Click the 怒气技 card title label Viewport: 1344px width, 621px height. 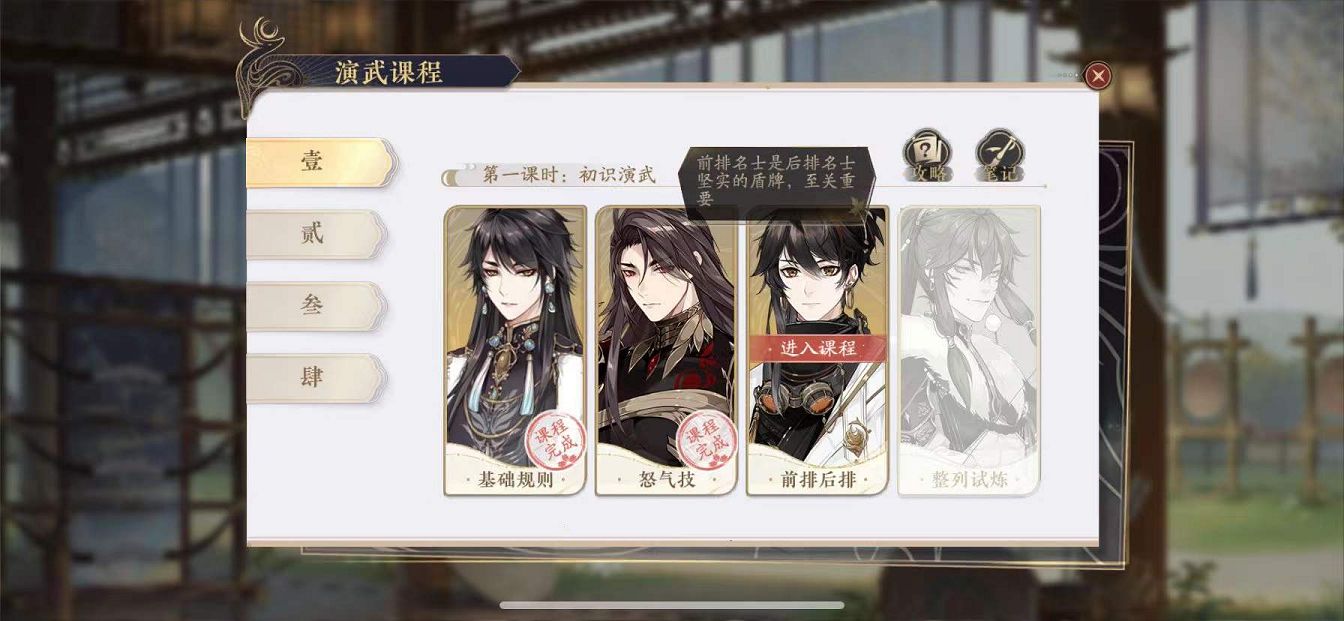coord(667,479)
